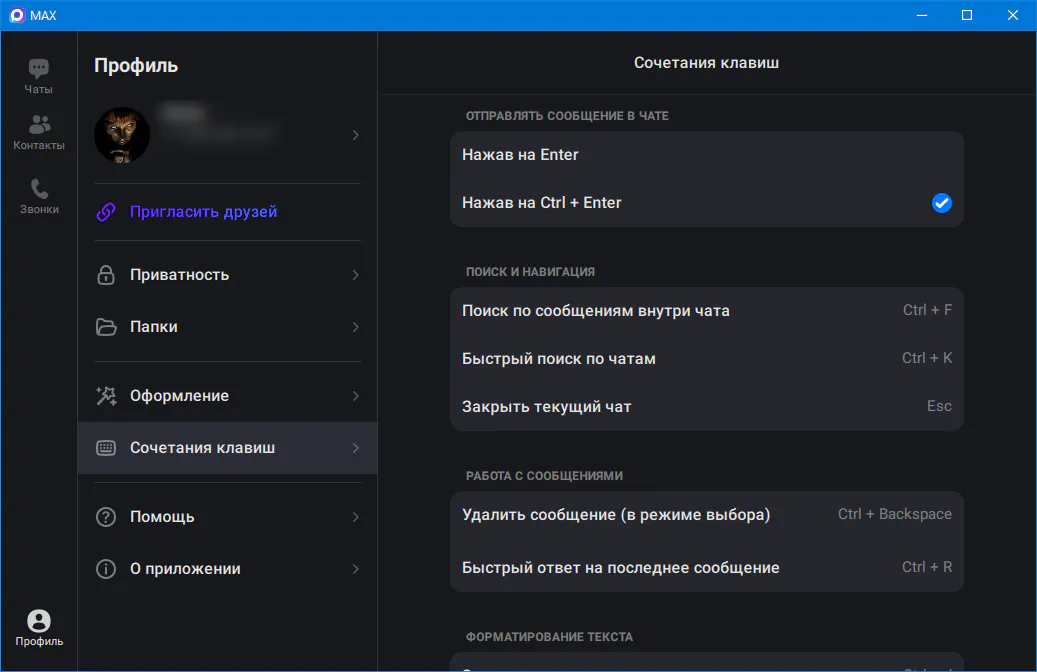Click the Профиль heading text
This screenshot has height=672, width=1037.
[x=136, y=65]
